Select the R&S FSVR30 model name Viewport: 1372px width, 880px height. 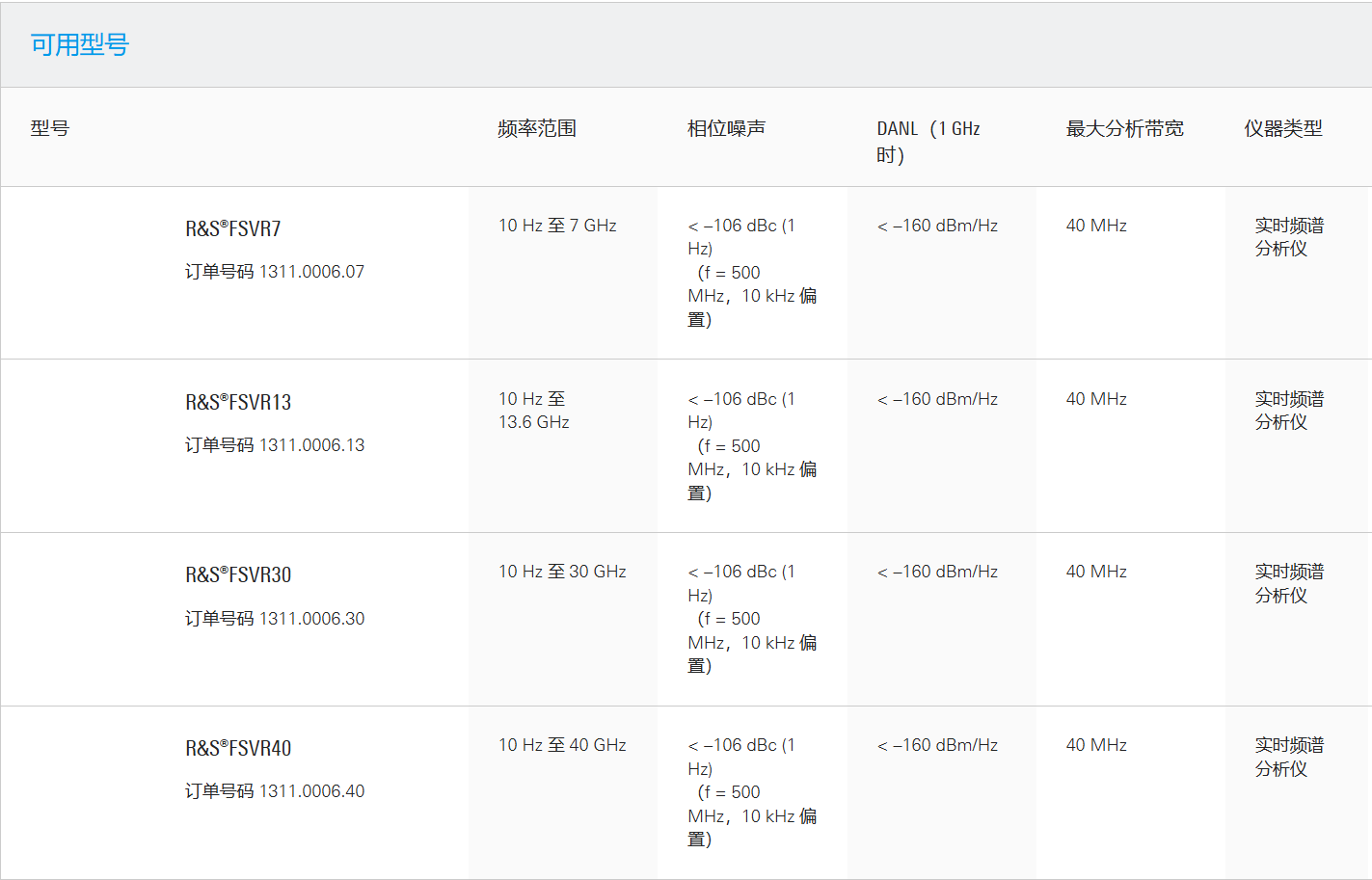click(238, 574)
